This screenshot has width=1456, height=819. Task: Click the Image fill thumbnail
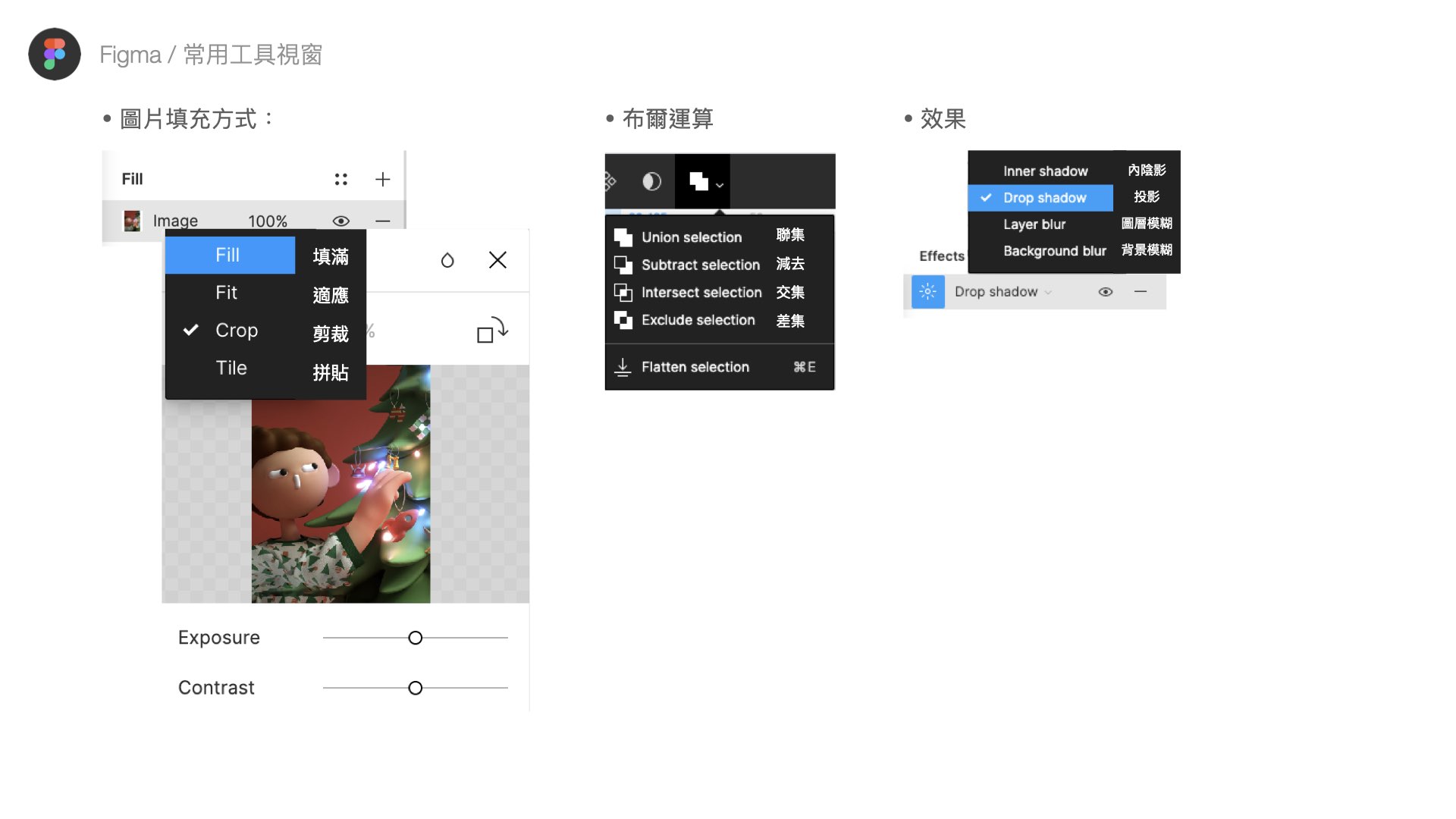click(132, 221)
